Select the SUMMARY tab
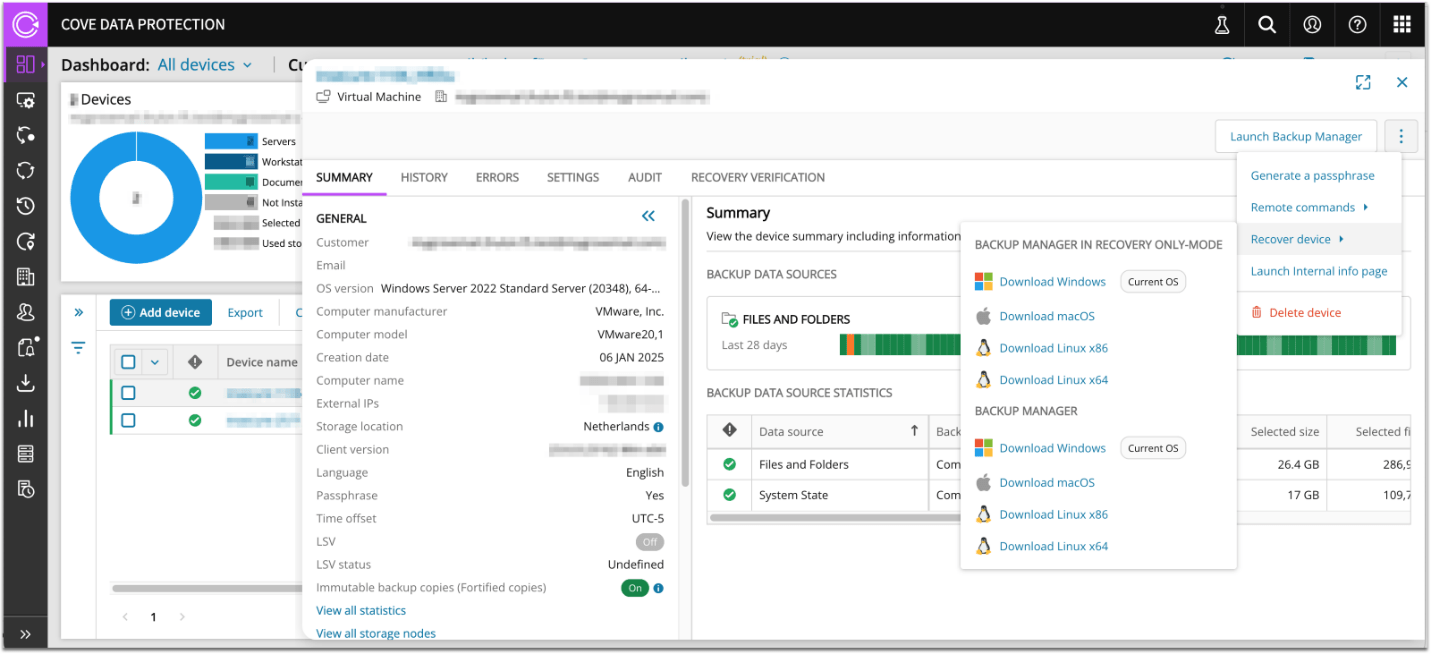The height and width of the screenshot is (654, 1431). coord(344,177)
